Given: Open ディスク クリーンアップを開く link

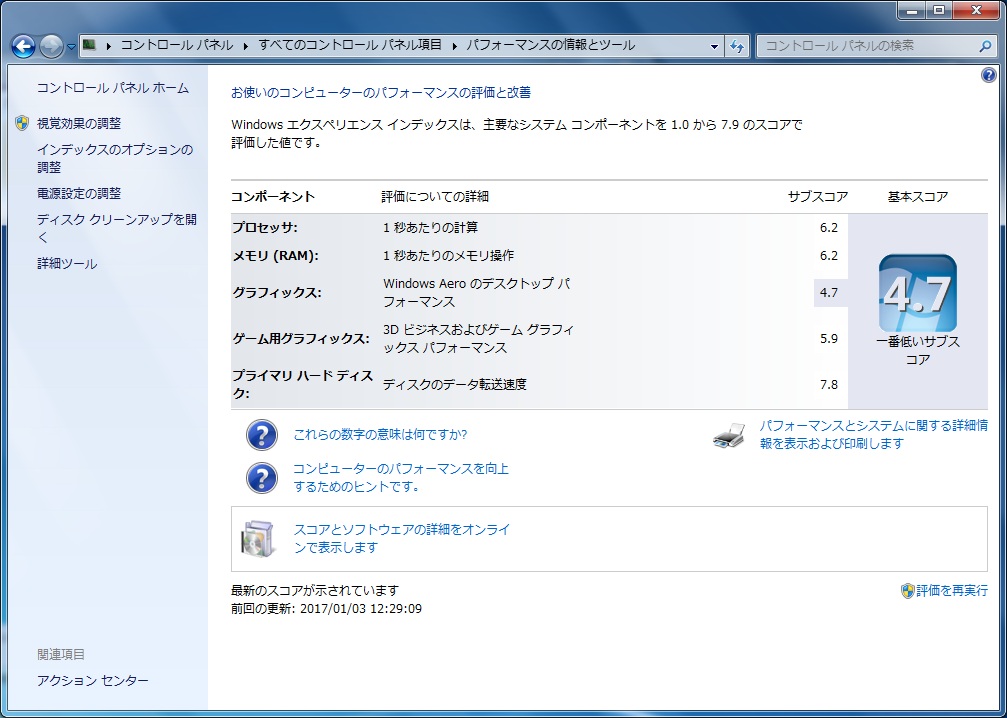Looking at the screenshot, I should pos(117,229).
